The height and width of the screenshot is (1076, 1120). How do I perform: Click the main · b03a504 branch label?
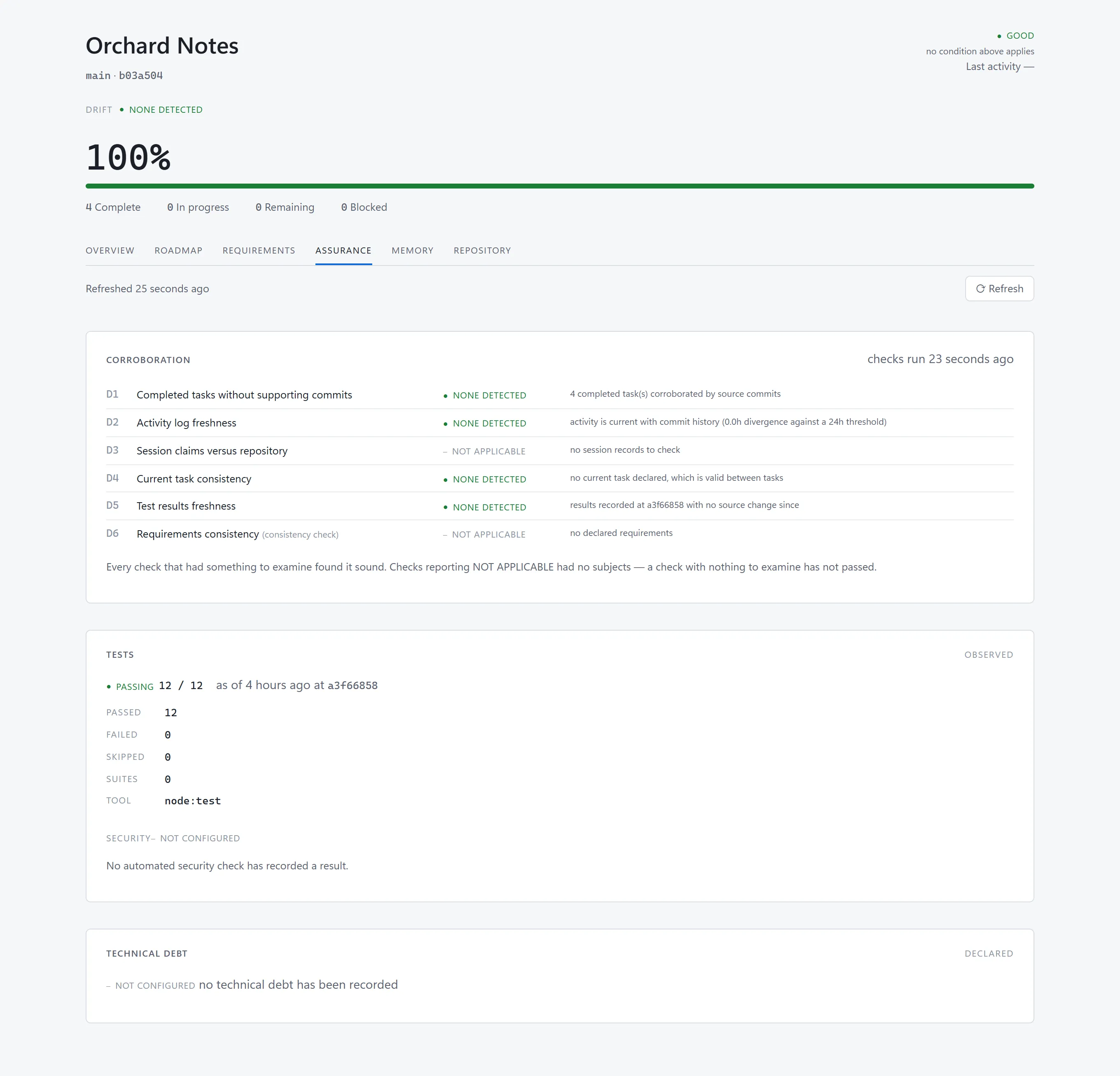pyautogui.click(x=124, y=75)
